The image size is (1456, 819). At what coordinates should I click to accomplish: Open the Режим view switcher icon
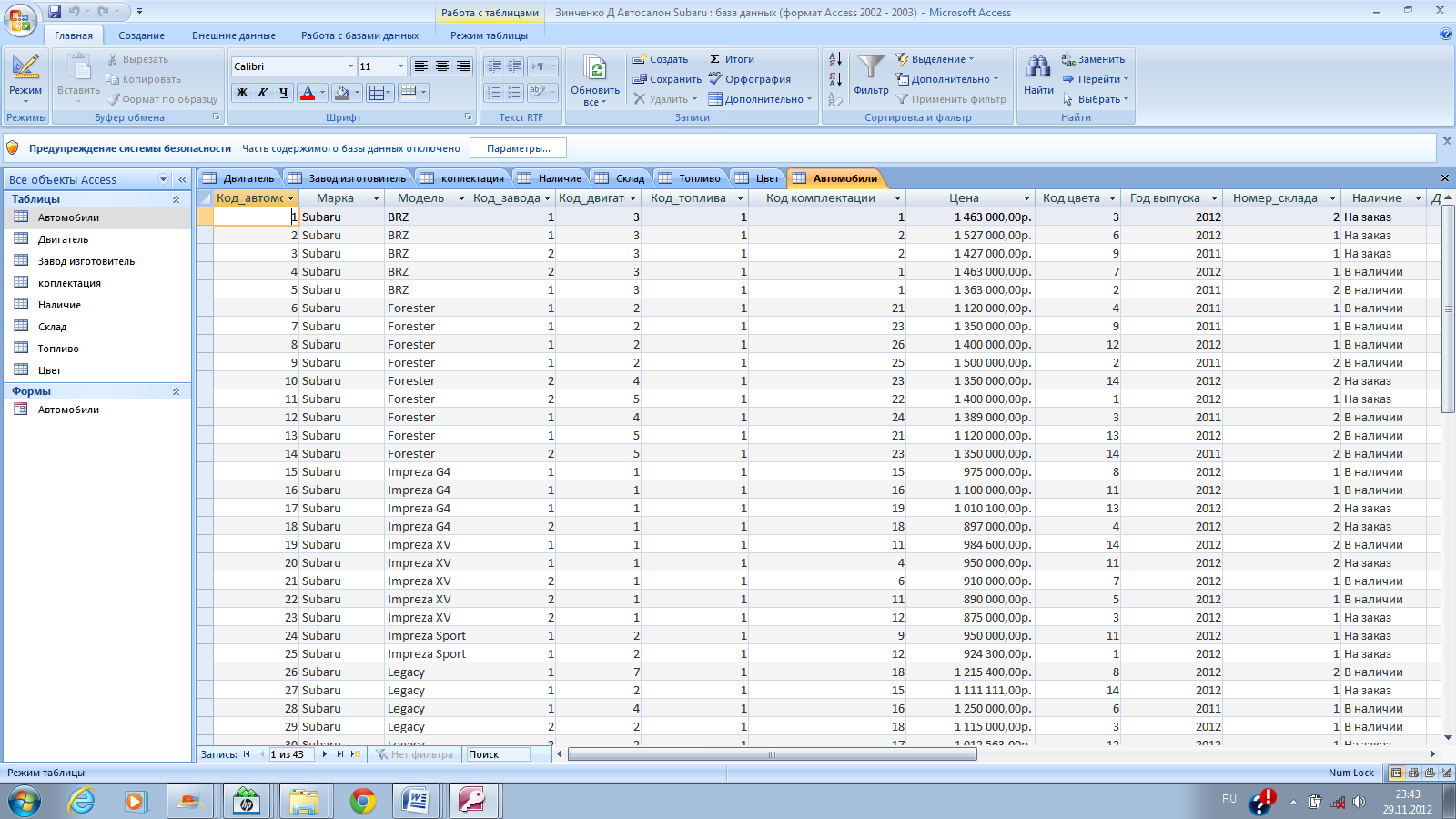[25, 68]
